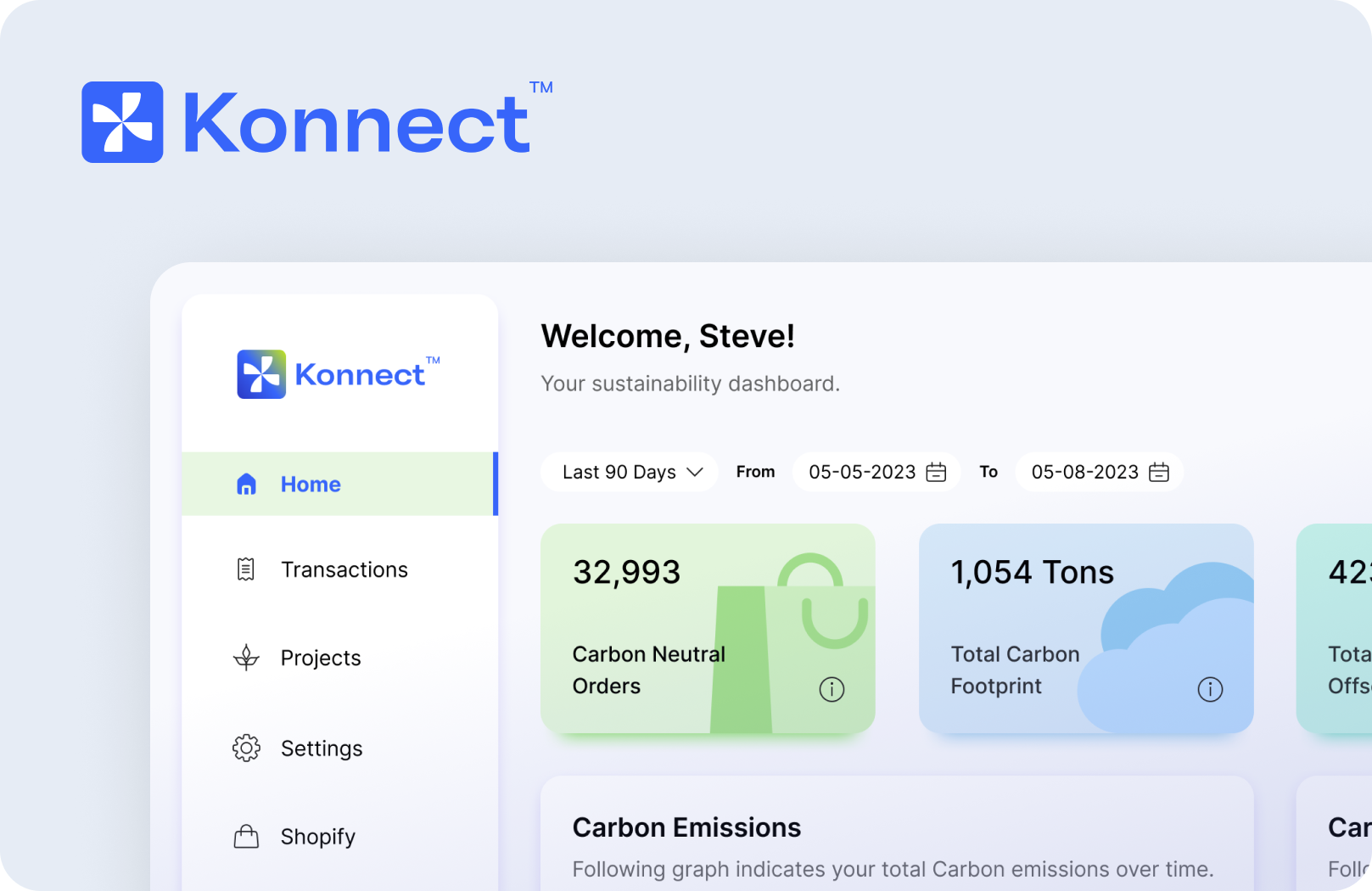1372x891 pixels.
Task: Click the Last 90 Days chevron arrow
Action: tap(695, 473)
